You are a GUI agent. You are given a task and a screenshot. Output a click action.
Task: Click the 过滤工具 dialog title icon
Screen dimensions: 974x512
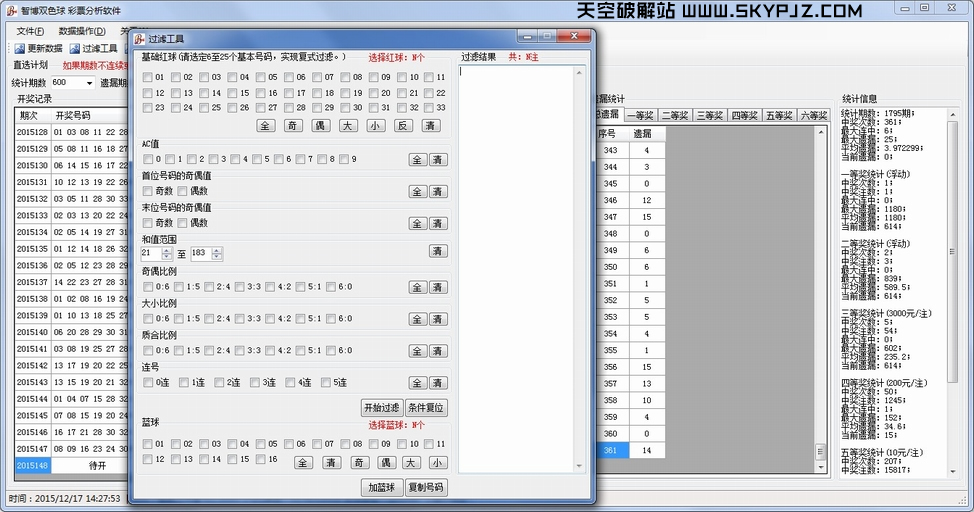pyautogui.click(x=139, y=38)
